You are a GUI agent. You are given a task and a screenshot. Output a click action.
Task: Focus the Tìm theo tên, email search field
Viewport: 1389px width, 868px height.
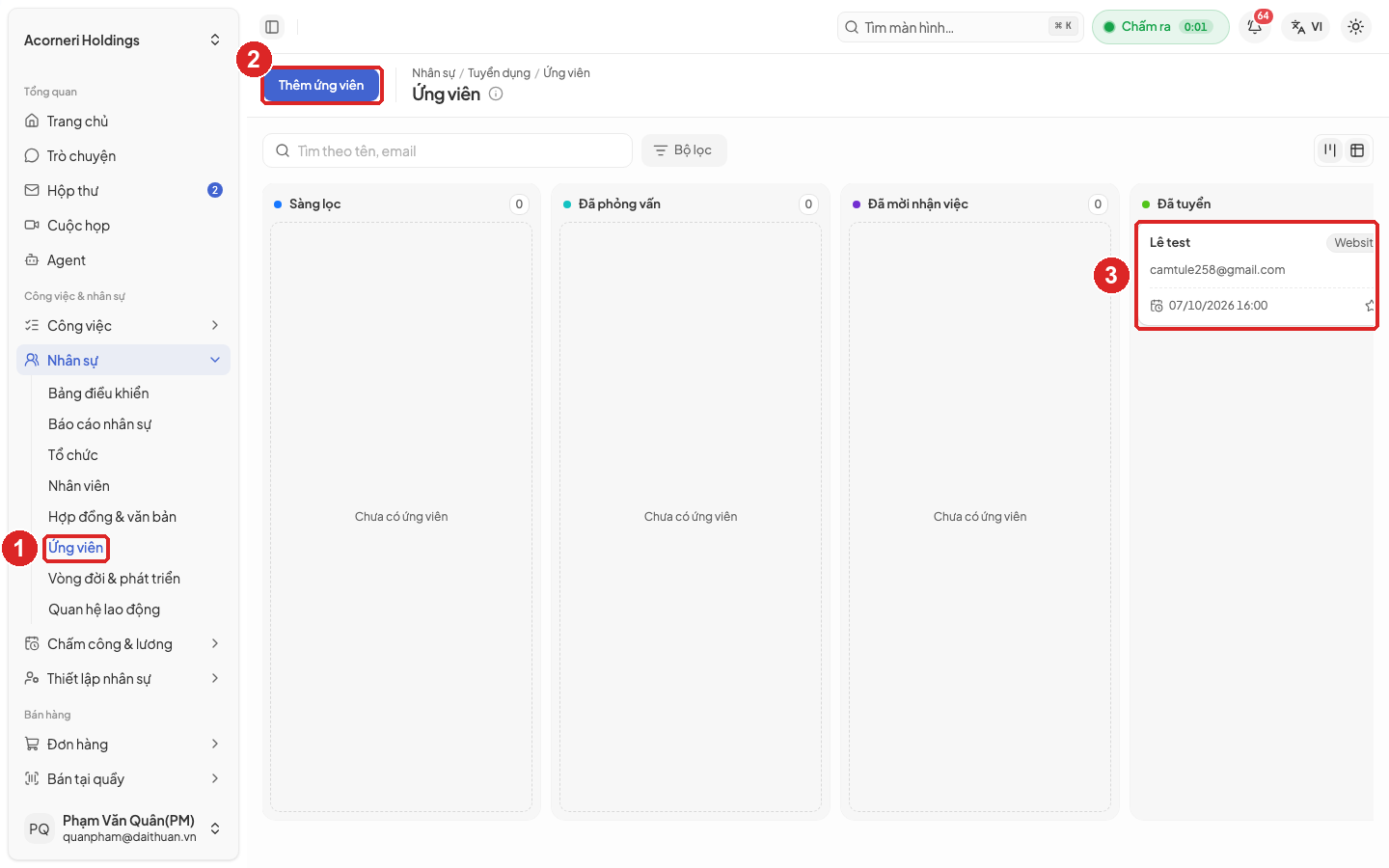[448, 150]
